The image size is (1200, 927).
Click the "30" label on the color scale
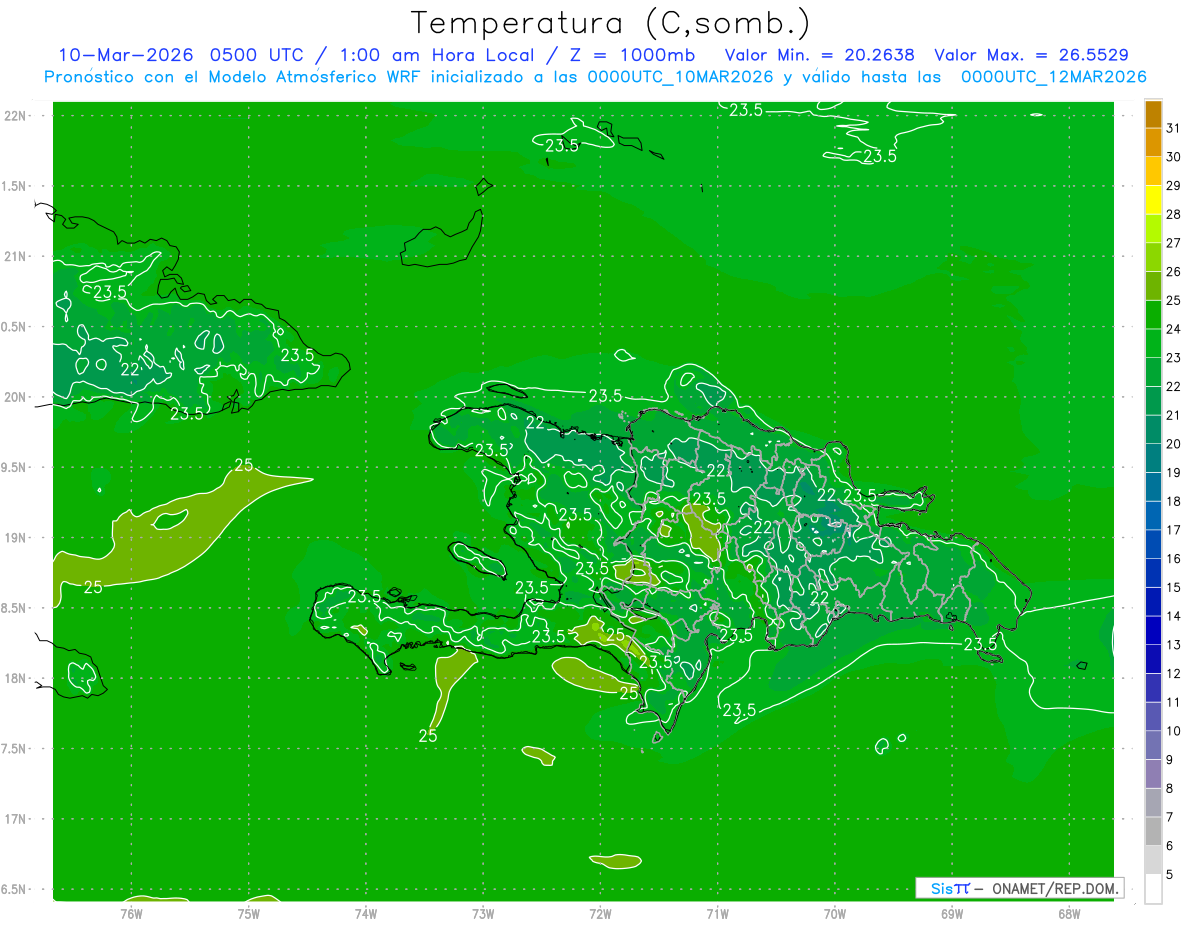click(x=1173, y=157)
